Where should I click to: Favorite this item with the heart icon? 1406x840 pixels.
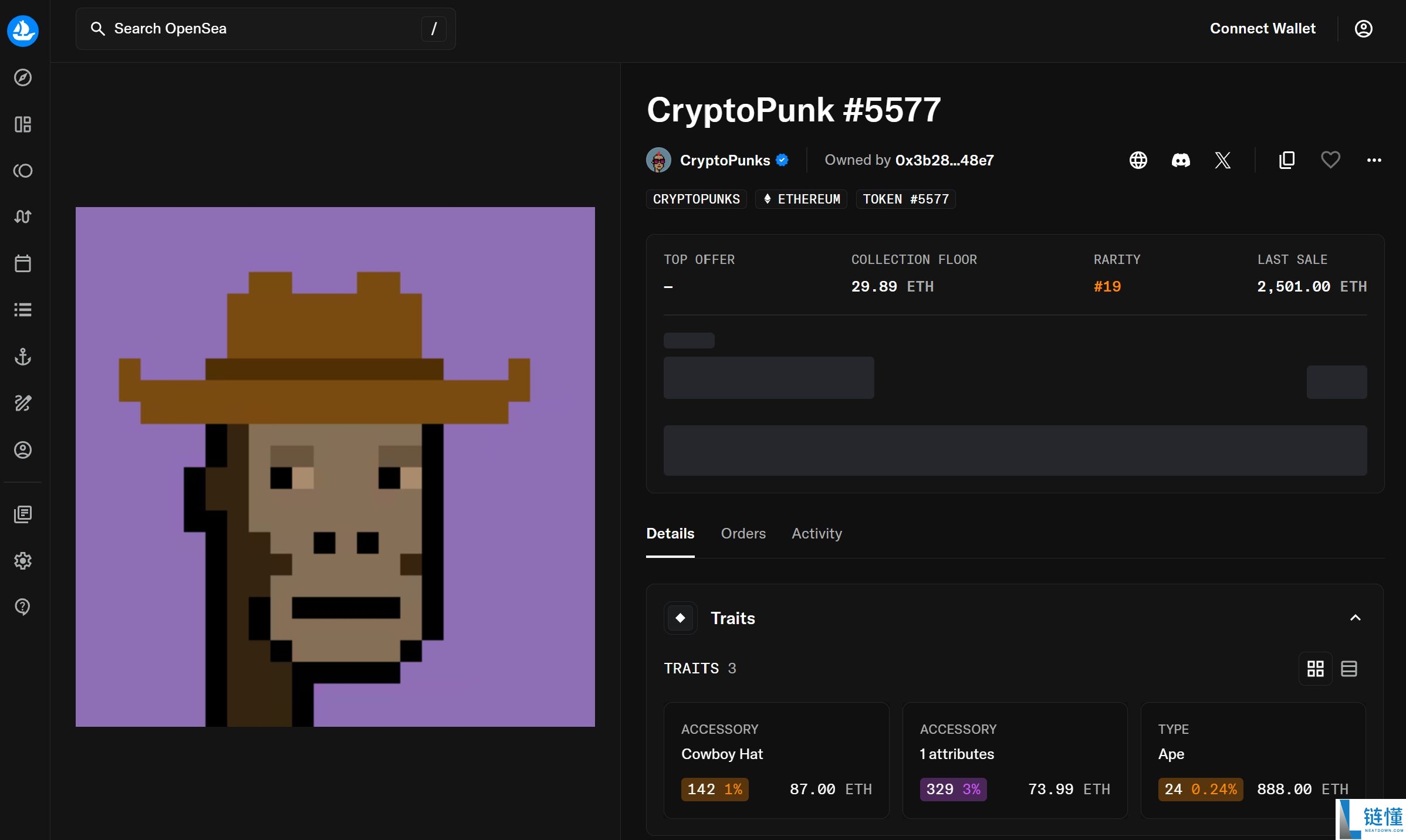click(1330, 160)
